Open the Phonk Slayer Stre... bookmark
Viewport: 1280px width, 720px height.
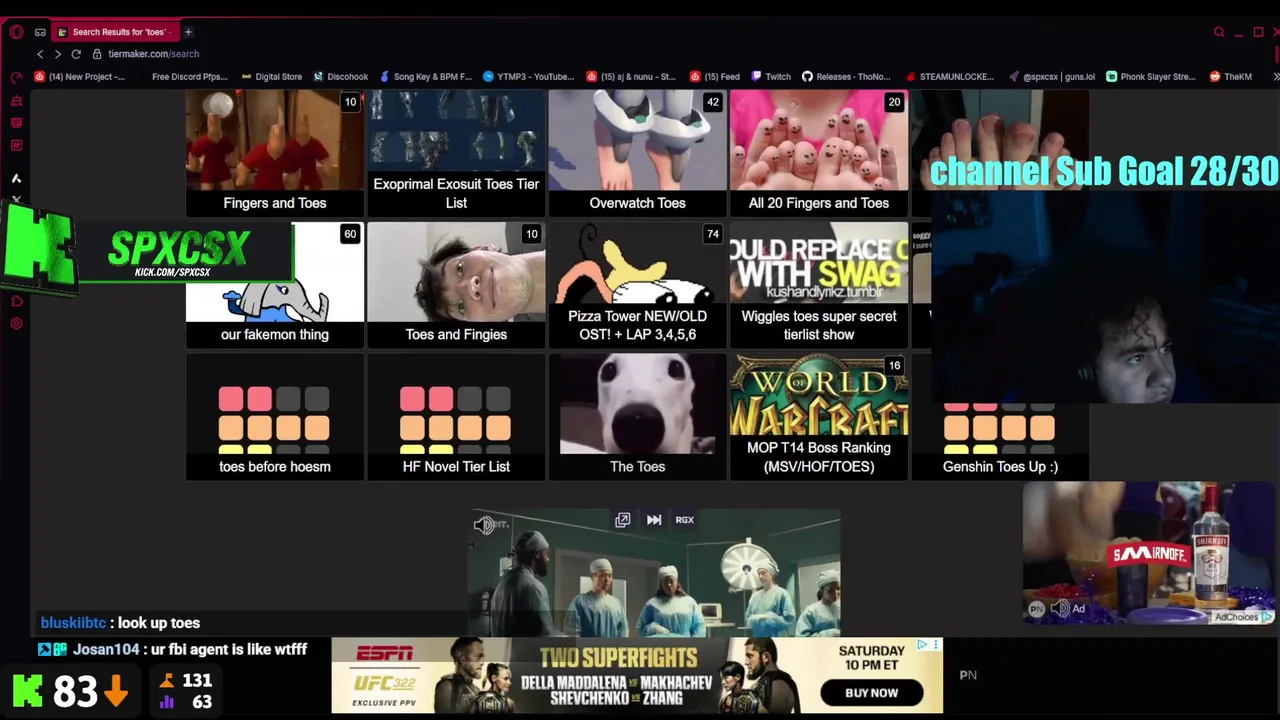pos(1150,77)
